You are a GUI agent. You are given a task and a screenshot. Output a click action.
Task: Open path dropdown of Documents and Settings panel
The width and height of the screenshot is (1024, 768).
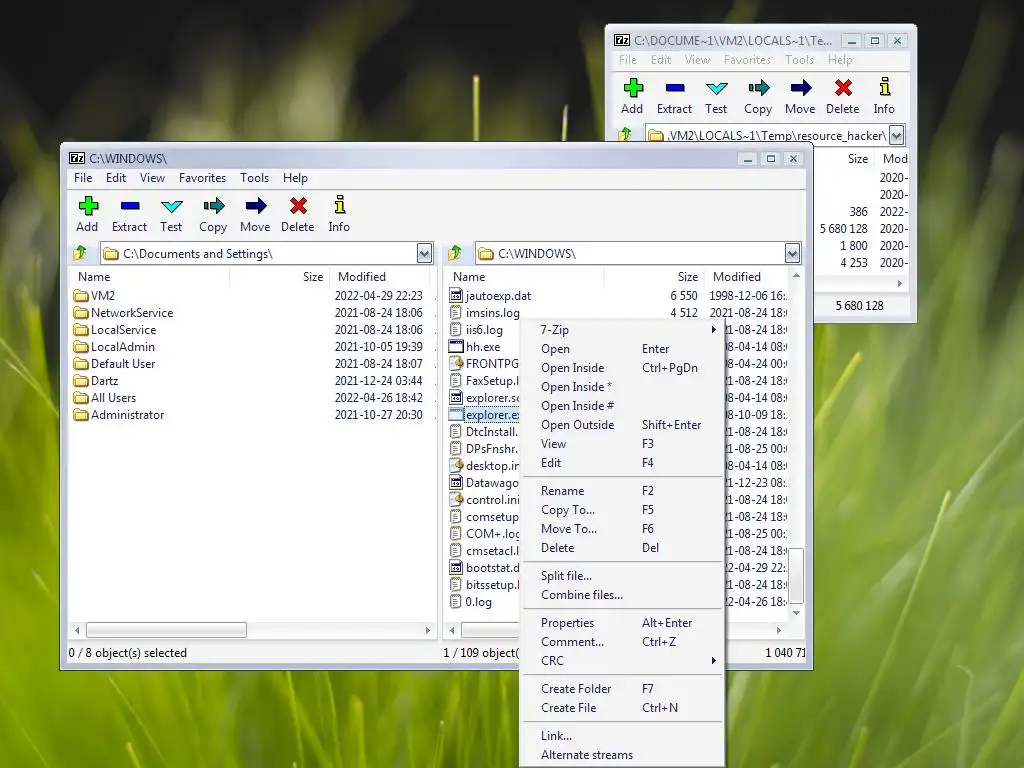pos(424,253)
